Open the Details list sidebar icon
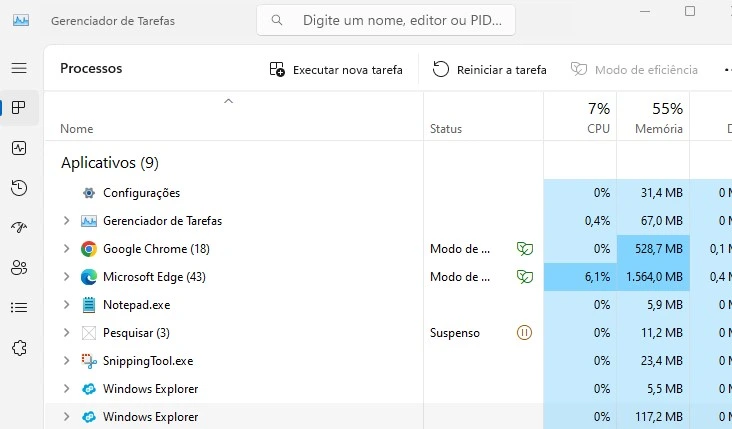This screenshot has height=429, width=732. pyautogui.click(x=19, y=308)
